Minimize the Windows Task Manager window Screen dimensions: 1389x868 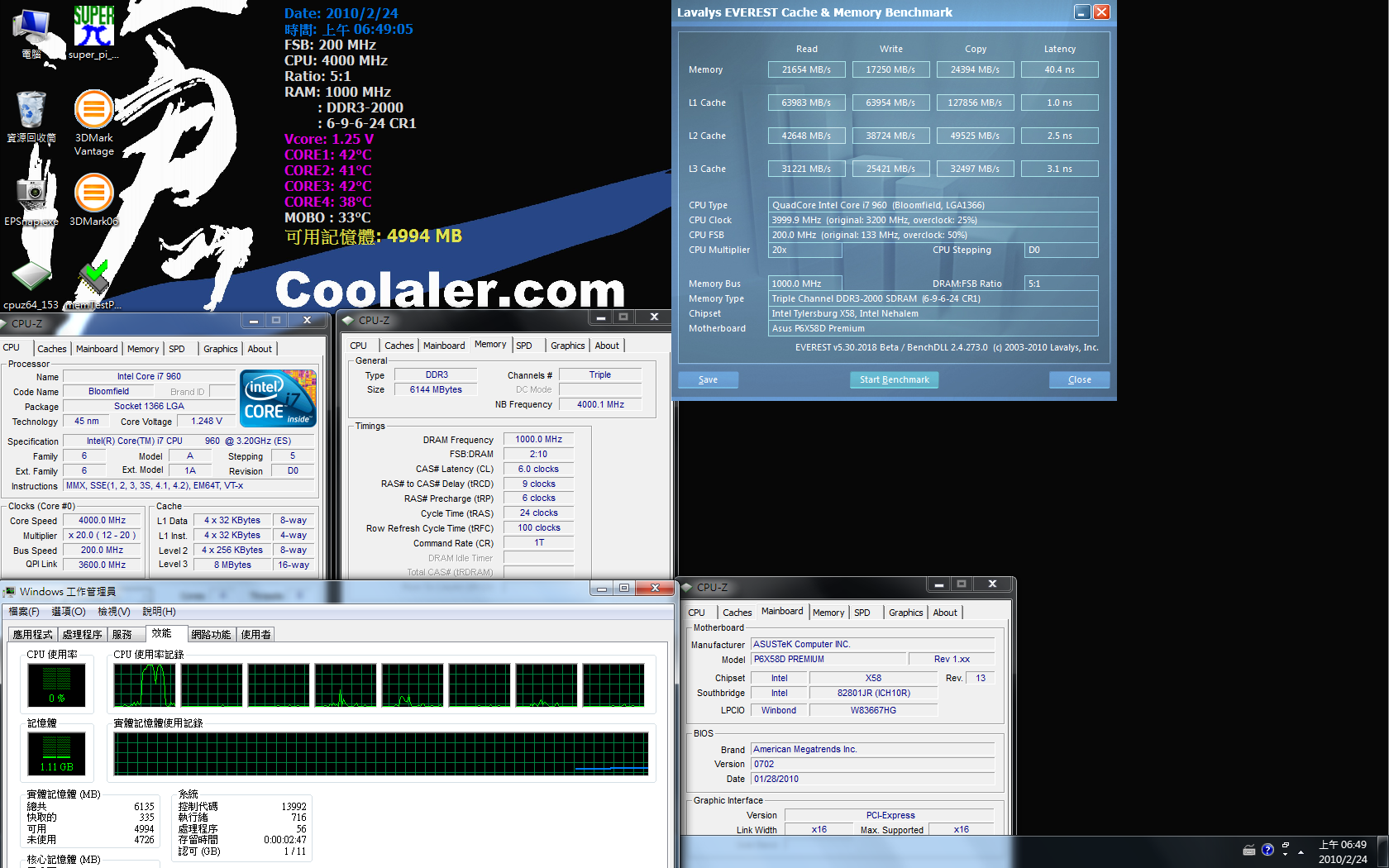[602, 589]
